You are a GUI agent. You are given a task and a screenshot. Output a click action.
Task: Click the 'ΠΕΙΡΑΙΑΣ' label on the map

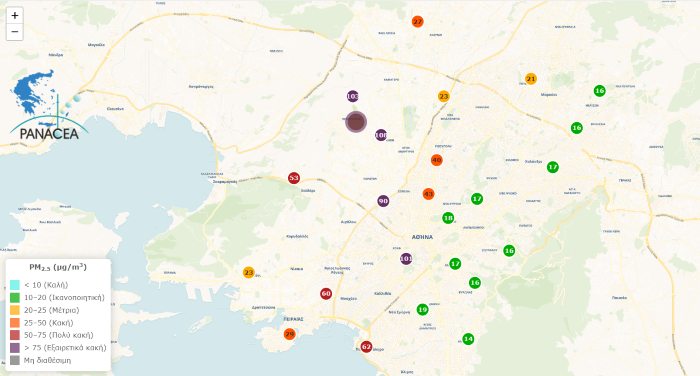pos(293,319)
